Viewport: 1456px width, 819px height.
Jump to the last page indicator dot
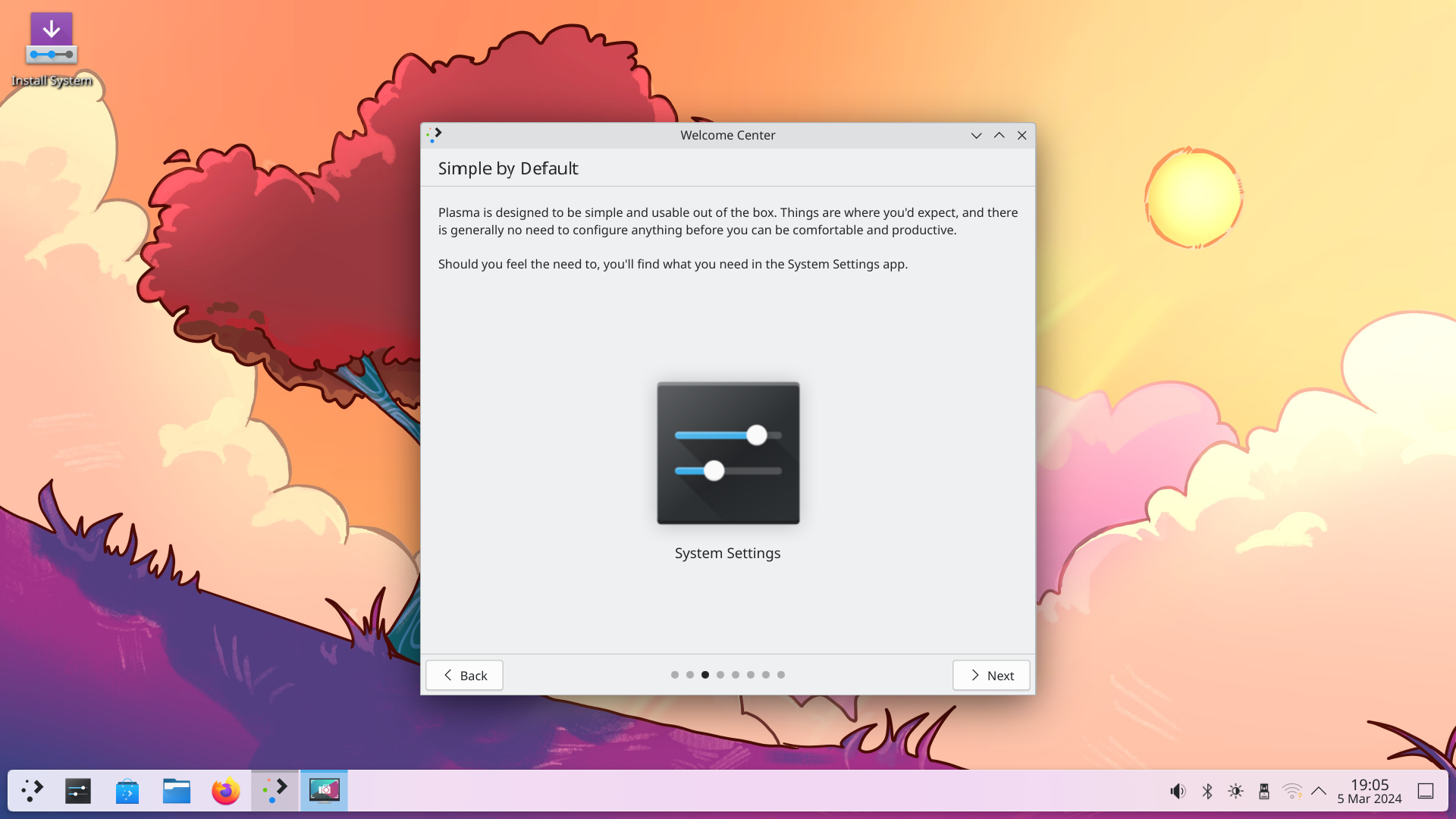pos(781,675)
